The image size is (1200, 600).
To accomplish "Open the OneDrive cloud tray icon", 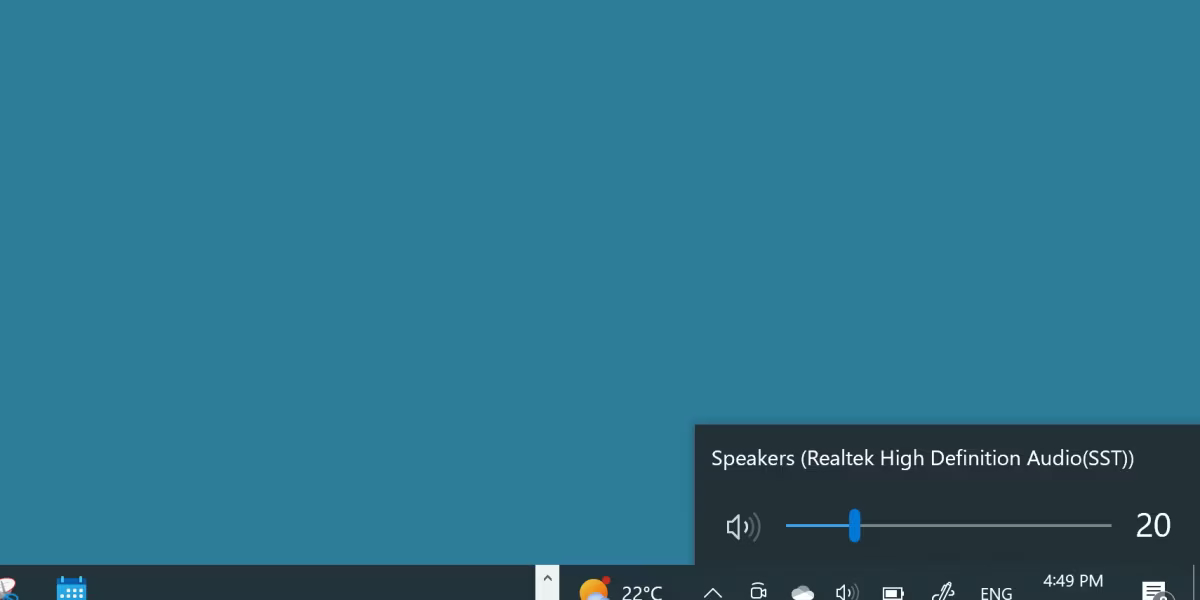I will click(802, 592).
